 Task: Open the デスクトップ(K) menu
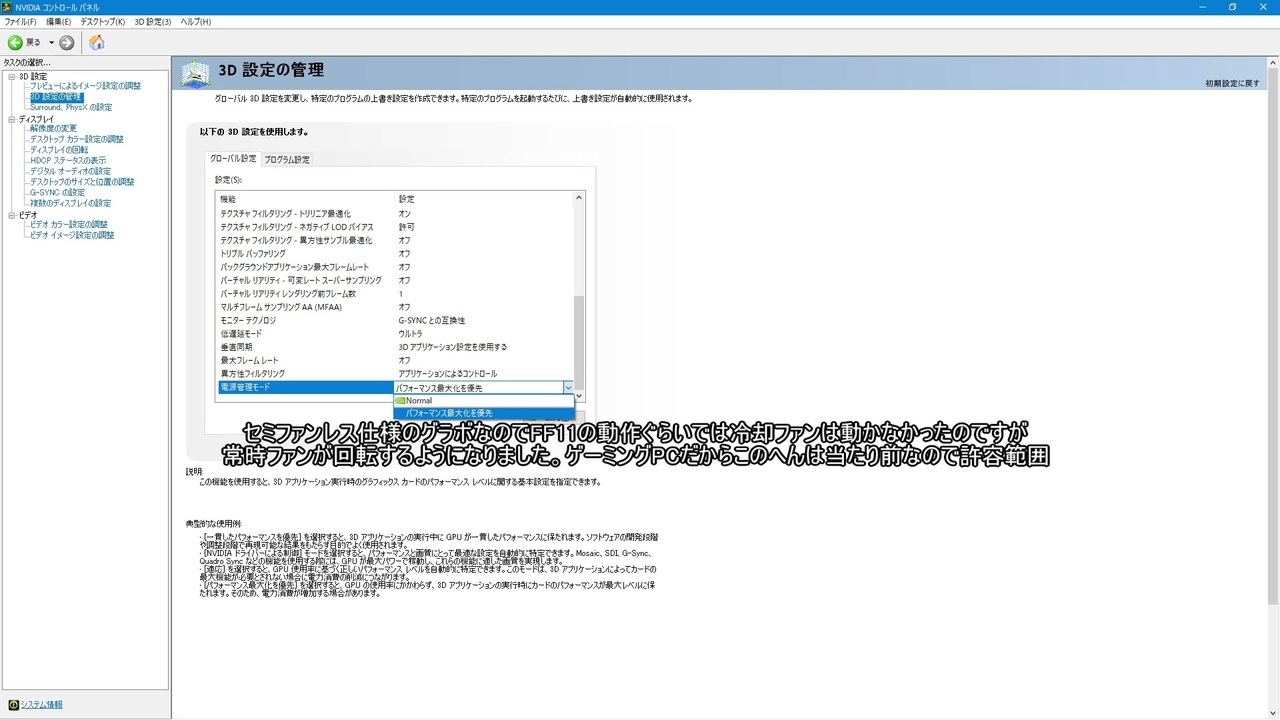103,21
